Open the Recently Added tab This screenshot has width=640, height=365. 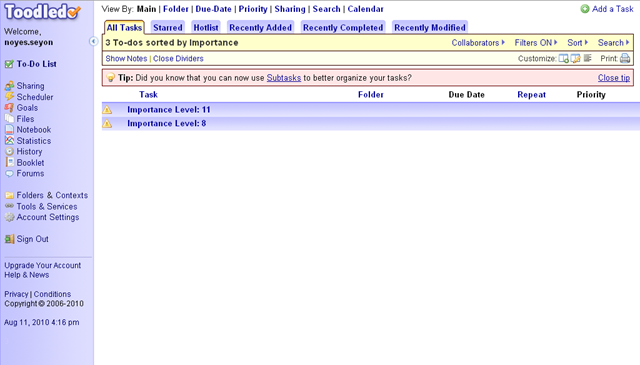pos(260,27)
